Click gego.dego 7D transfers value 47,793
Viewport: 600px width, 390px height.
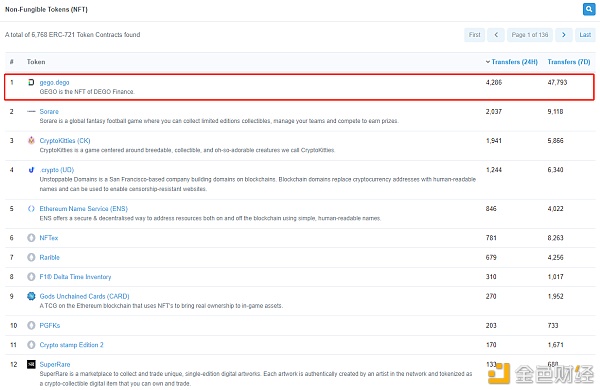point(557,82)
